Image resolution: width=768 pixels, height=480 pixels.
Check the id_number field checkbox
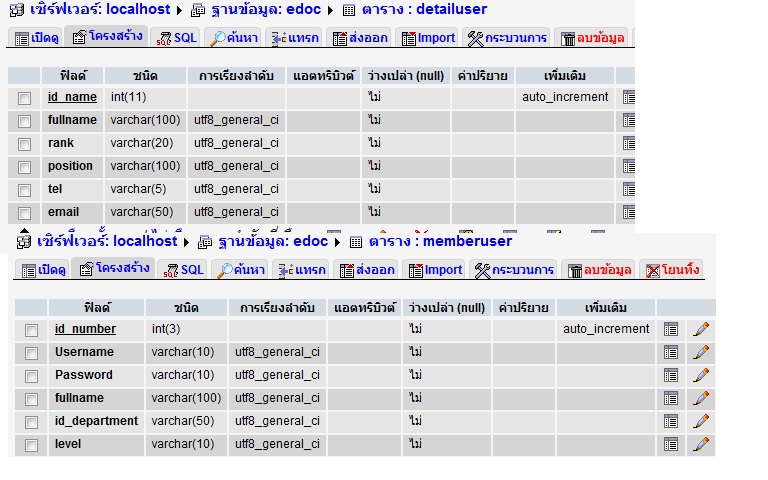pos(31,331)
